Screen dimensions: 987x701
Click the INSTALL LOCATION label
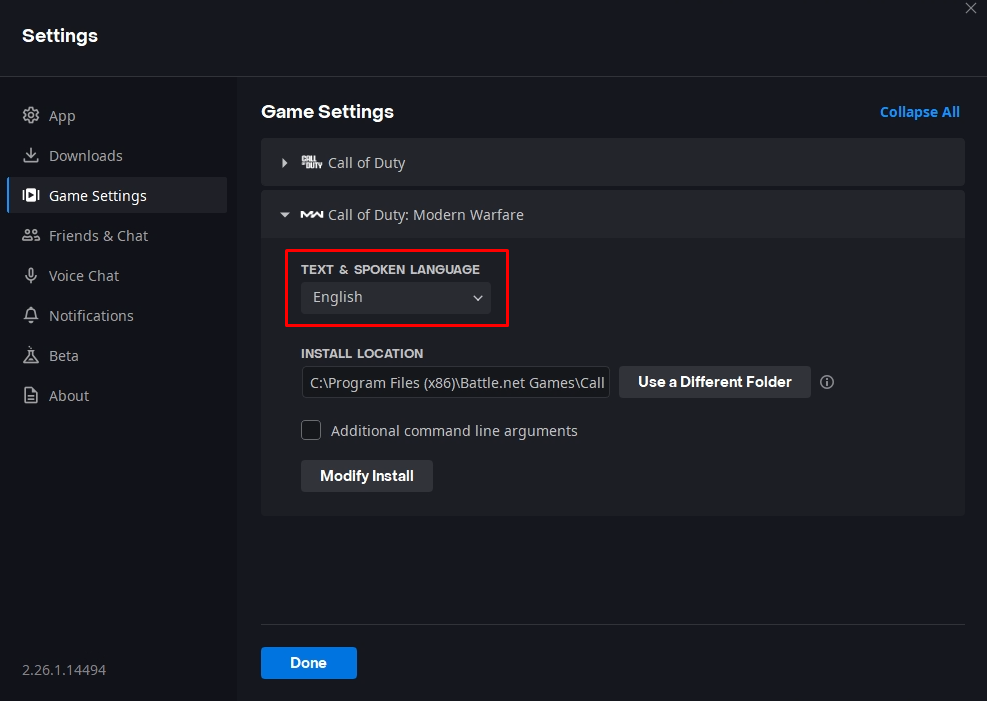point(362,353)
